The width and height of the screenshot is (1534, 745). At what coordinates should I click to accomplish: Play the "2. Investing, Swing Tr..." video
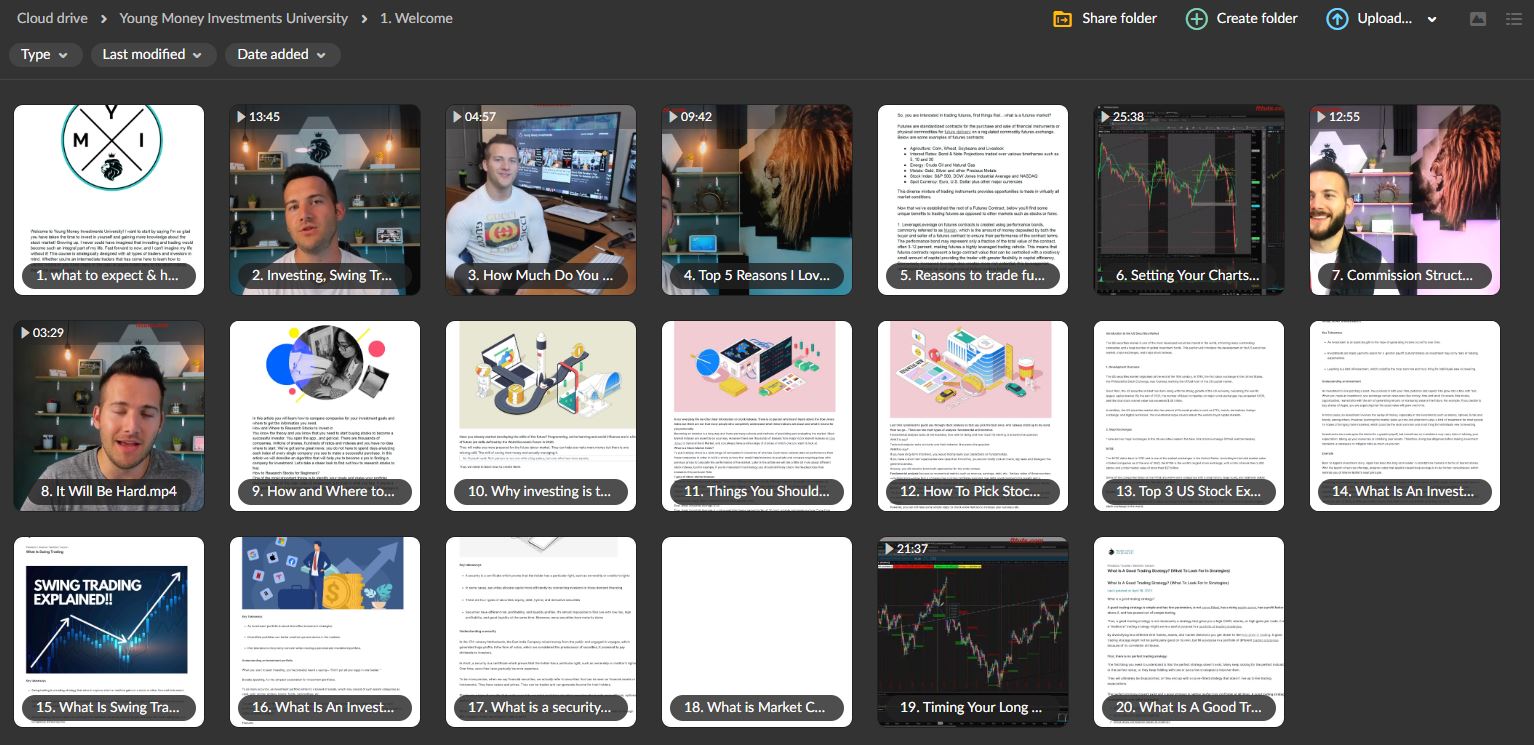[x=324, y=200]
